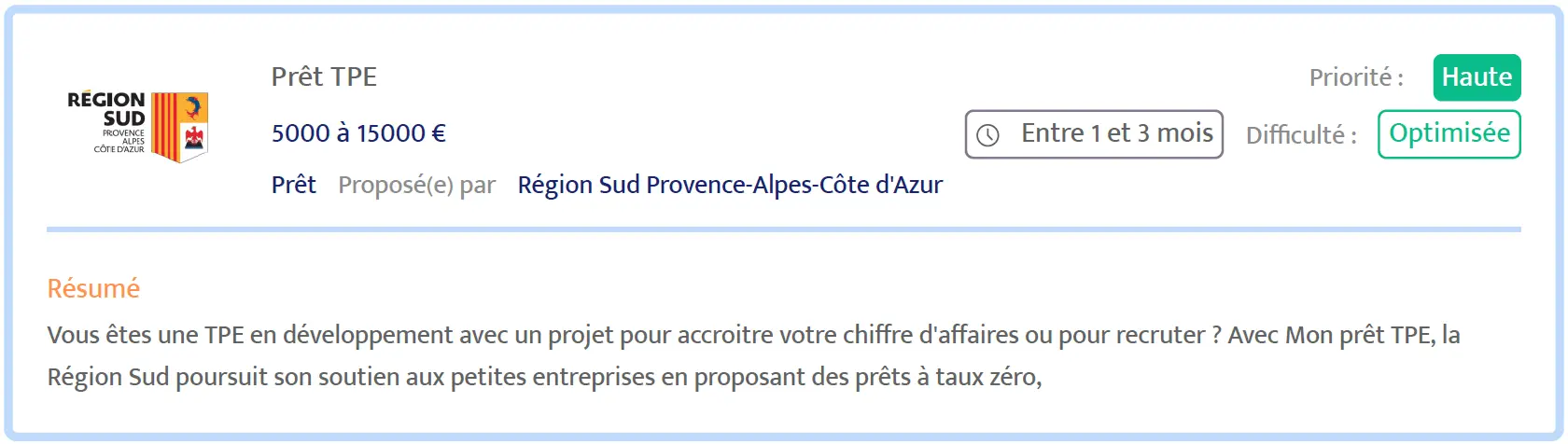Click the Optimisée difficulty badge
The width and height of the screenshot is (1568, 444).
1449,134
